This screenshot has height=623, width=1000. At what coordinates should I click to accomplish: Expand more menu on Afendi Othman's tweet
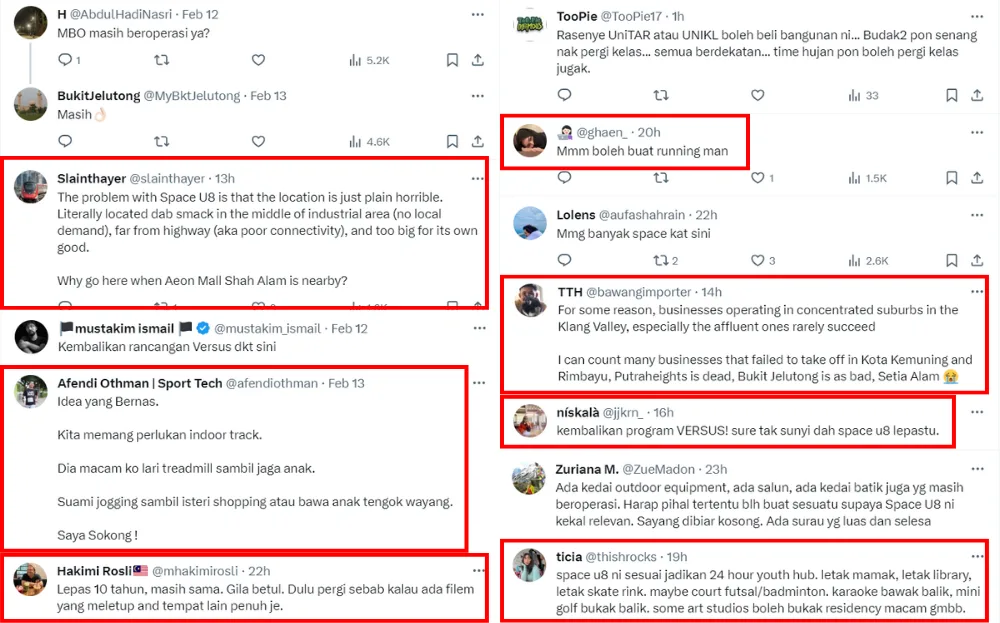click(478, 383)
